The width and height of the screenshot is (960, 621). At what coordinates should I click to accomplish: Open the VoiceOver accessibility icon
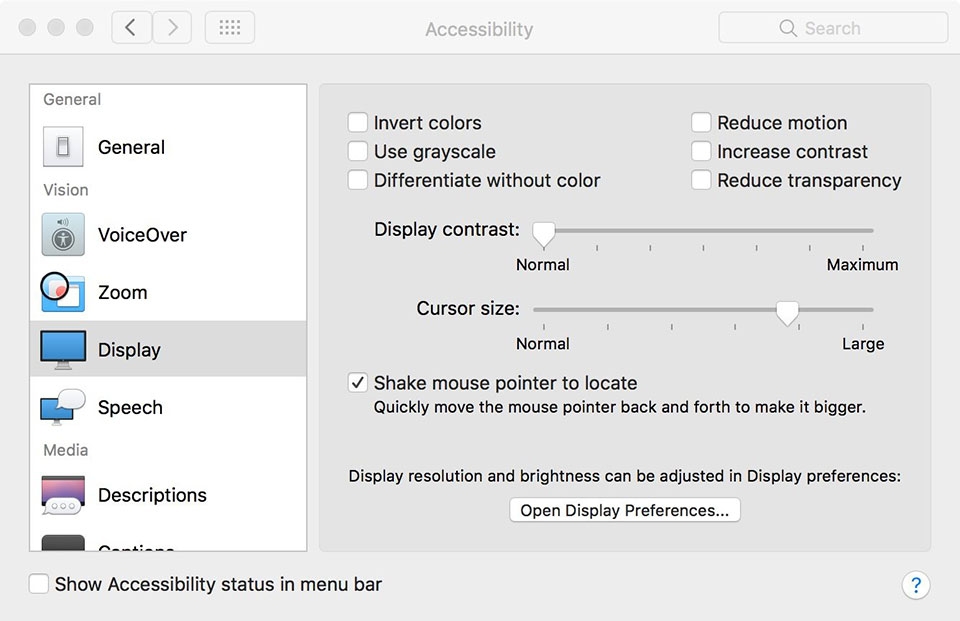pos(63,235)
